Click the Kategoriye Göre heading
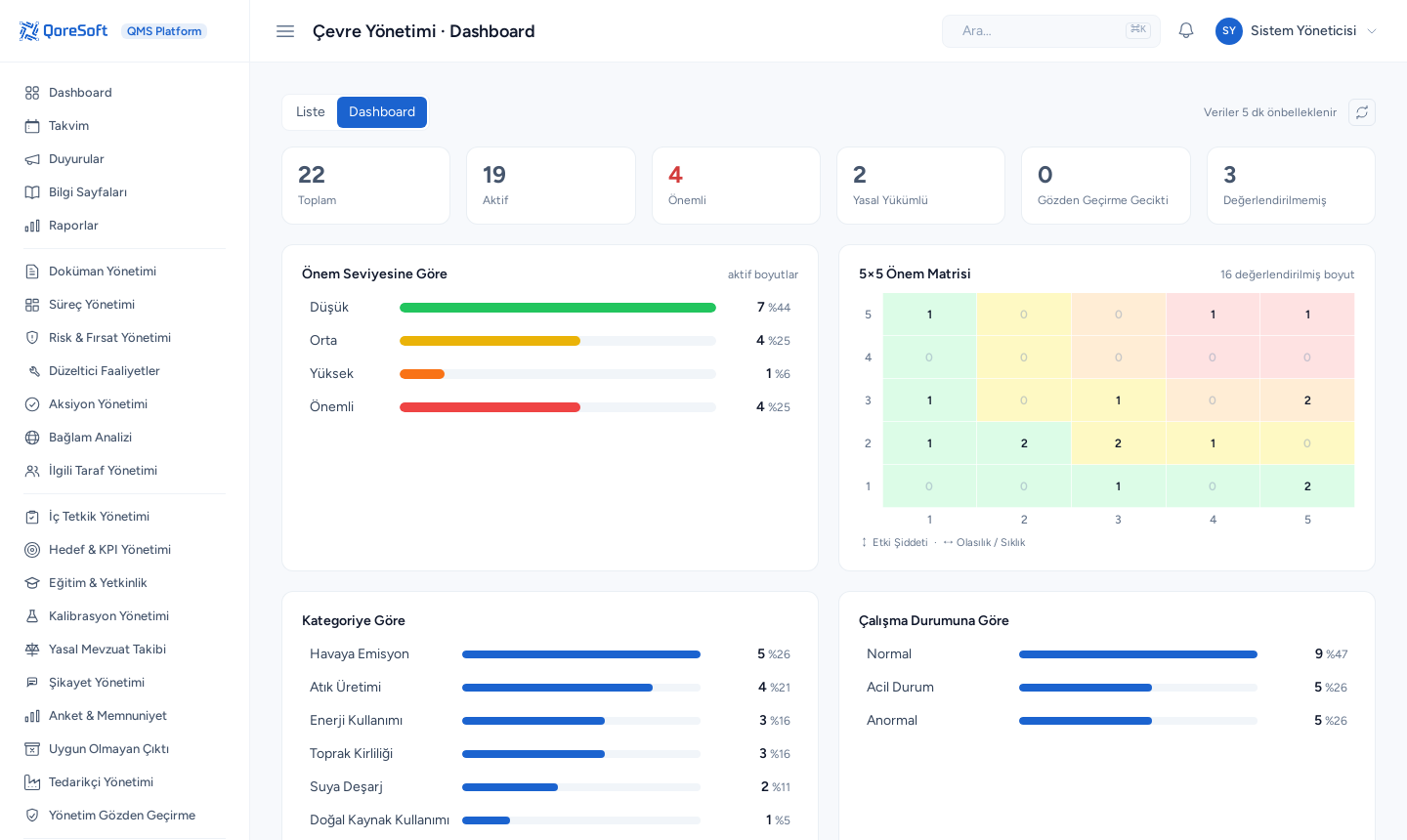The width and height of the screenshot is (1407, 840). [x=354, y=621]
